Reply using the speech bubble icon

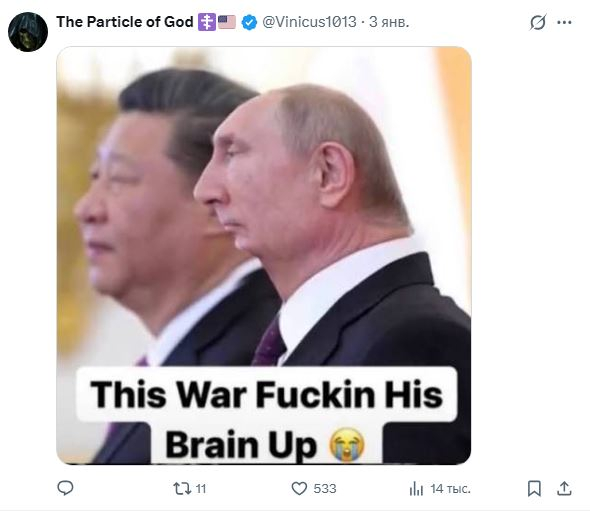[x=65, y=488]
